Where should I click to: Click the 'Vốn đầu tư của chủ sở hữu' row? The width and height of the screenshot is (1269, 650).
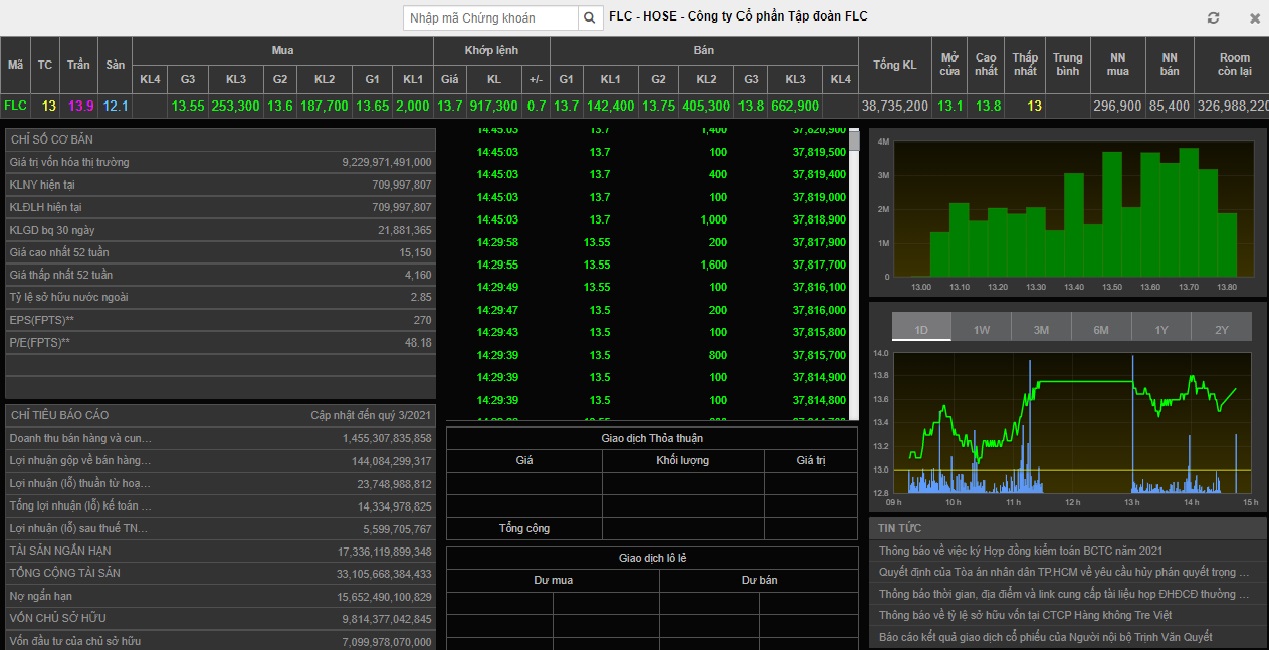click(x=221, y=641)
